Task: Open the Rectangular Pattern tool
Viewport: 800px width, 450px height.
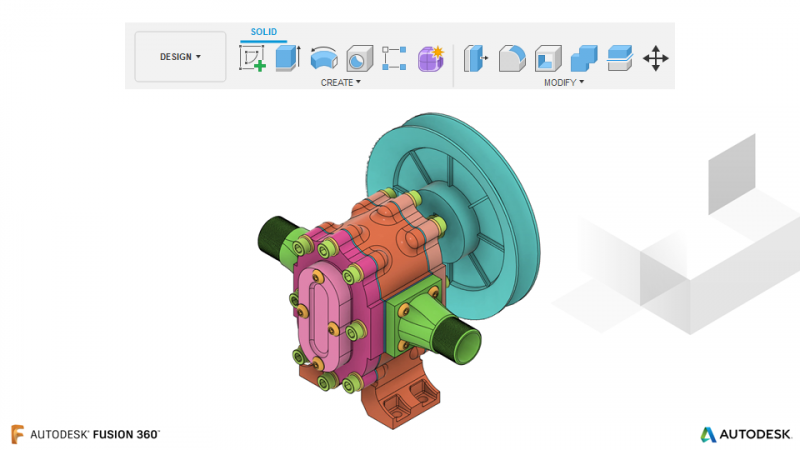Action: (x=394, y=58)
